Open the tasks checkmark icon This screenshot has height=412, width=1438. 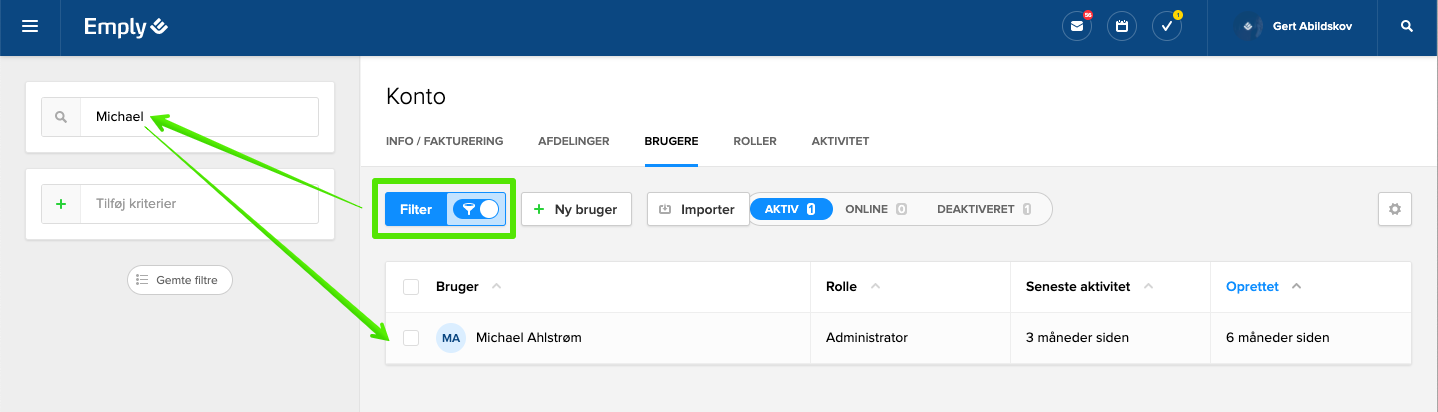coord(1167,27)
